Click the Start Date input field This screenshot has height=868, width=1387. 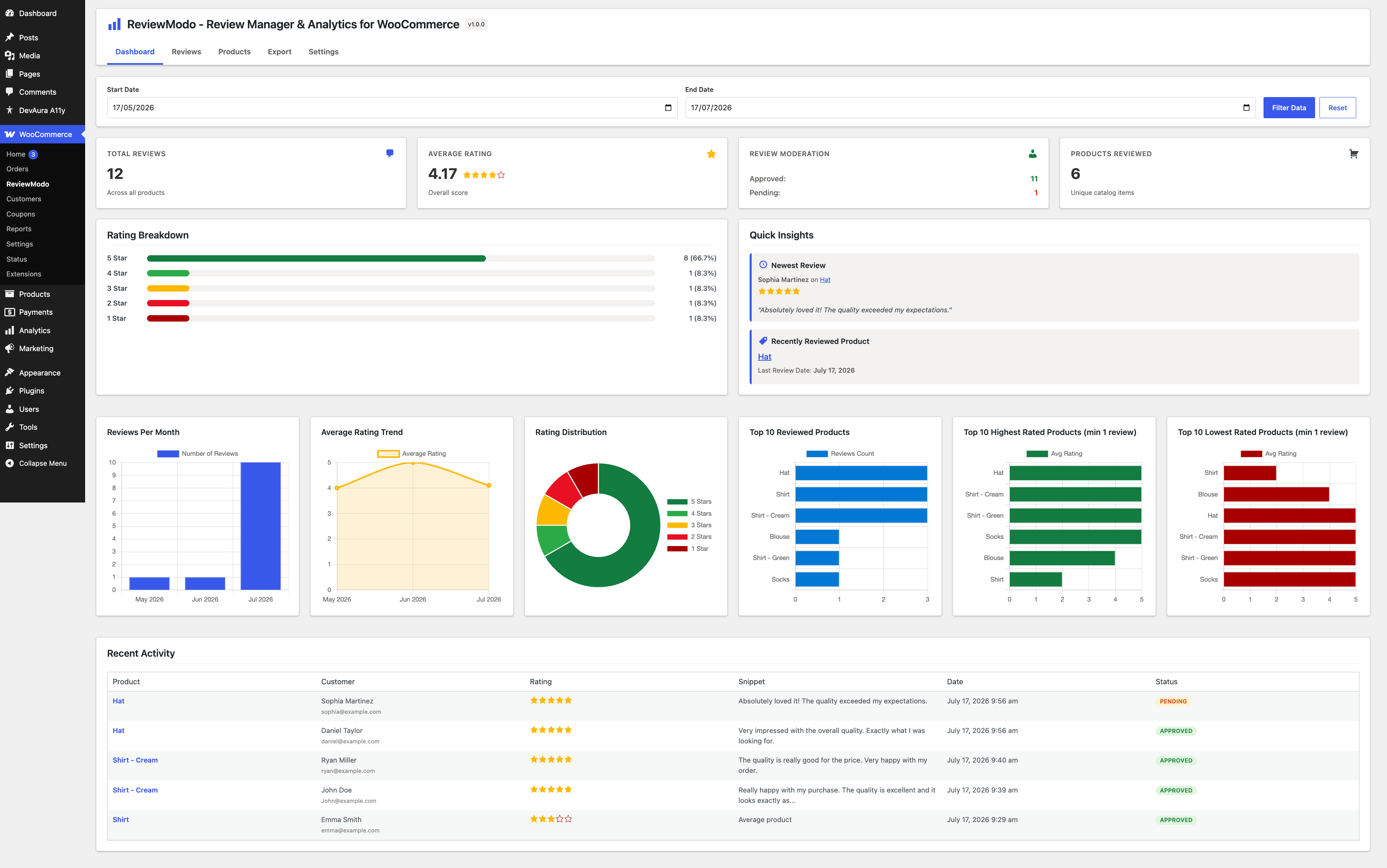tap(392, 108)
